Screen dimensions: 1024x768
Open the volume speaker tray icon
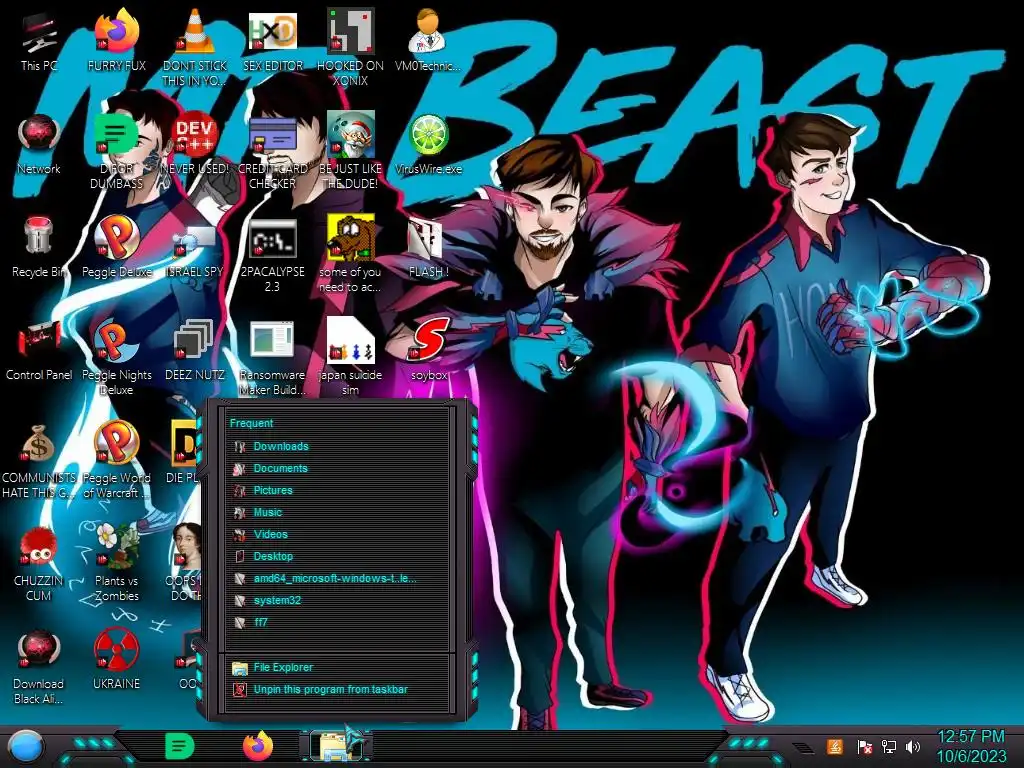(x=913, y=746)
